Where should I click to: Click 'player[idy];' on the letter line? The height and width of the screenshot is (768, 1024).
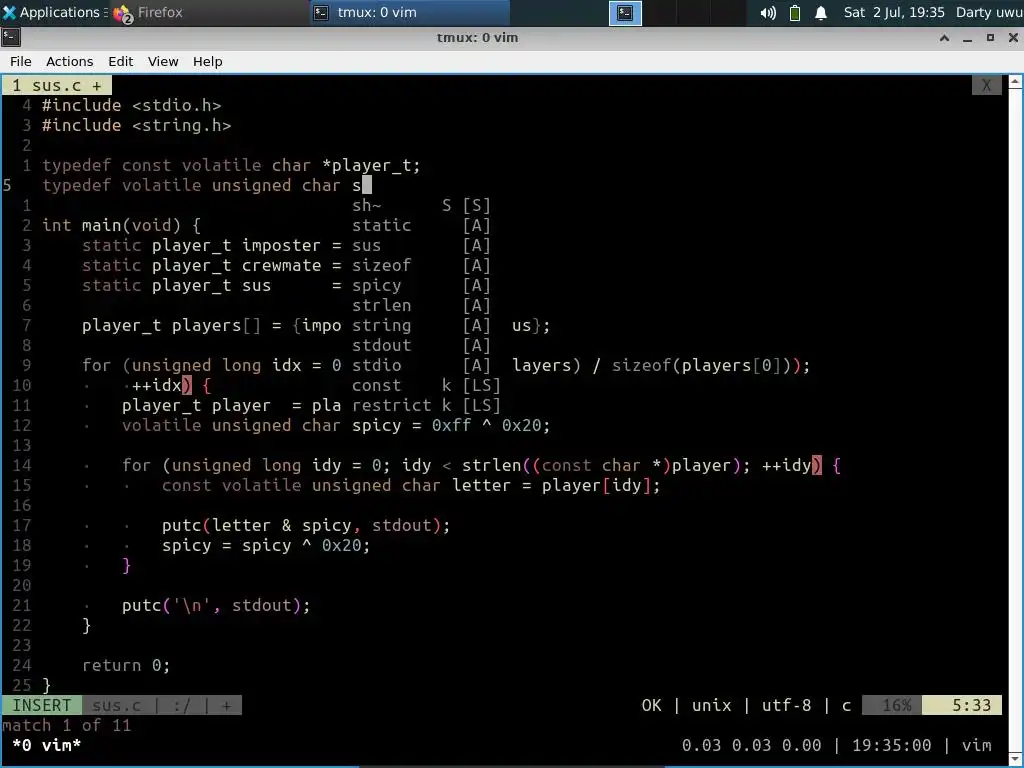[601, 485]
